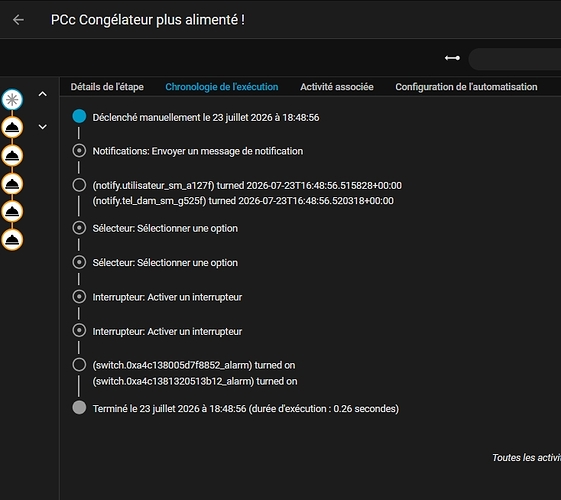Screen dimensions: 561x500
Task: Expand steps with the down chevron
Action: click(x=43, y=127)
